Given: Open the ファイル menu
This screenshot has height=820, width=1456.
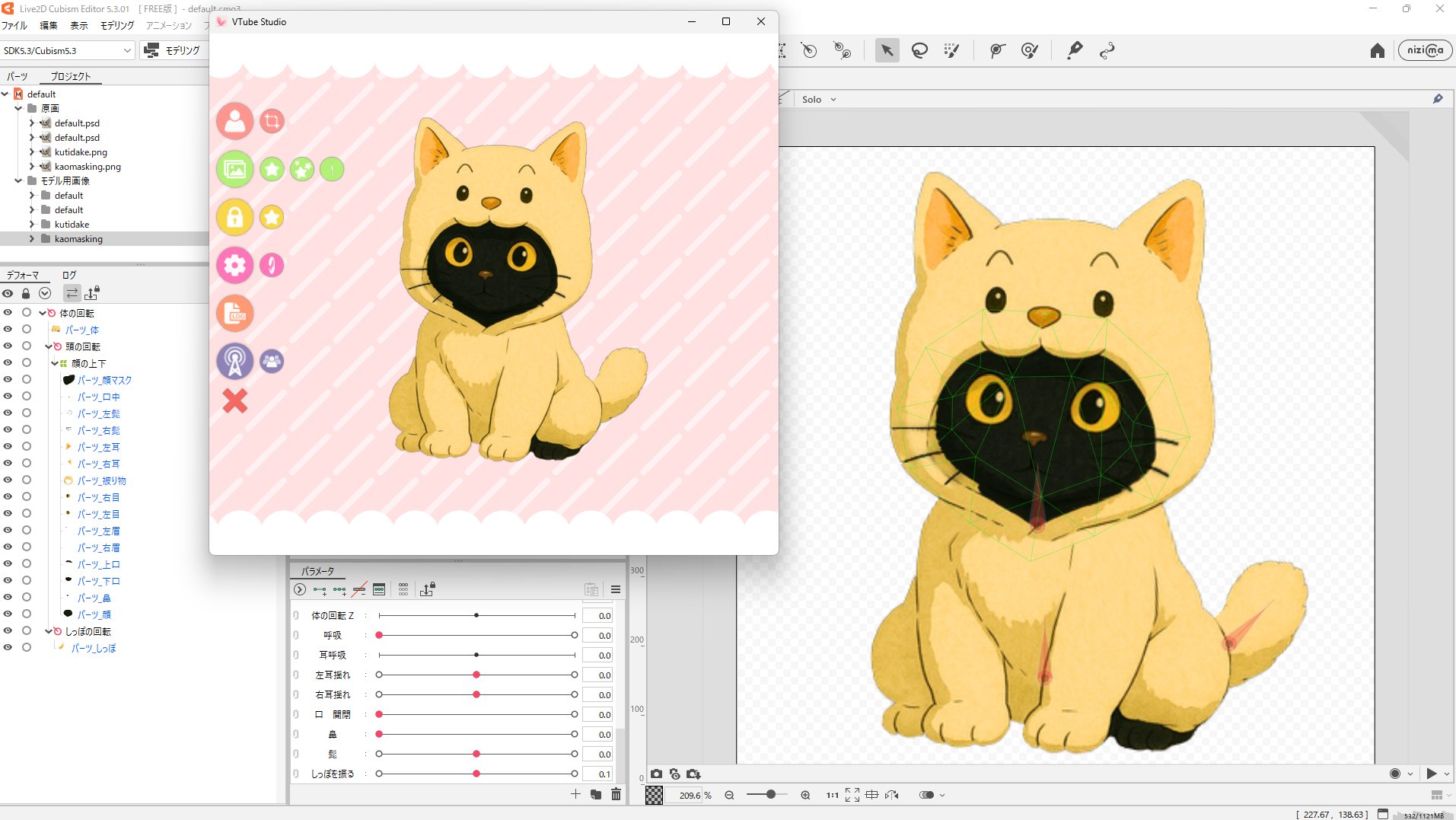Looking at the screenshot, I should click(14, 25).
